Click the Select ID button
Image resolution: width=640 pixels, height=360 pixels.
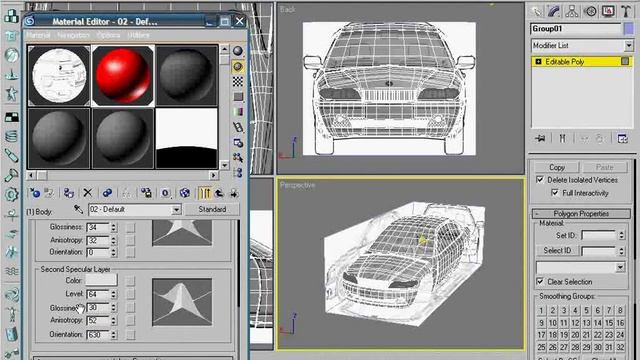(557, 251)
